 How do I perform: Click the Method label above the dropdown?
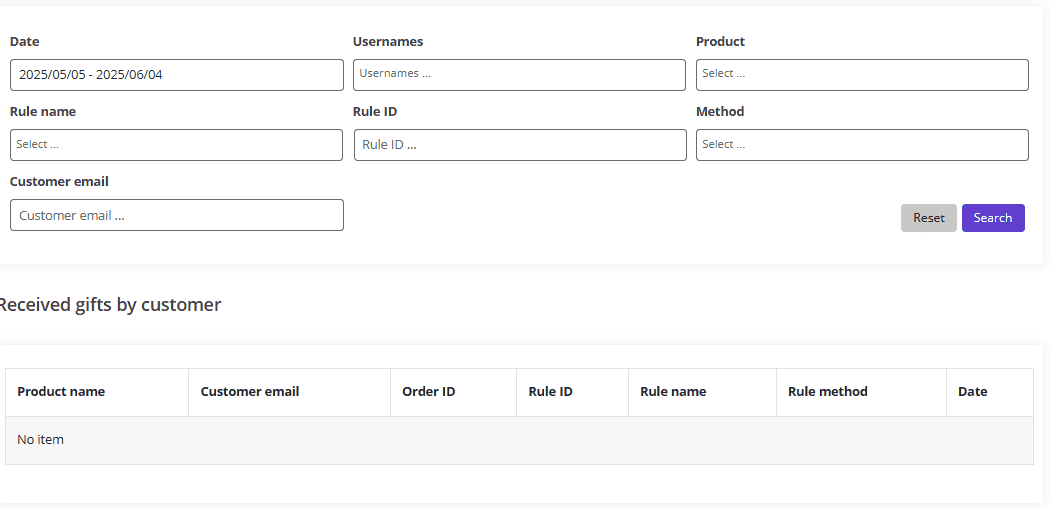click(x=720, y=112)
